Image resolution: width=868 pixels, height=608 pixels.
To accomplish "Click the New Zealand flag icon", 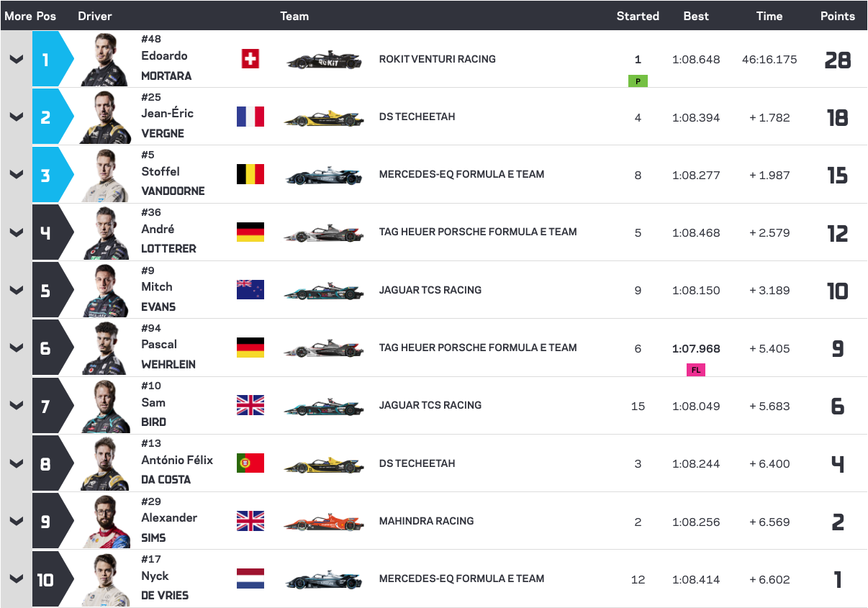I will tap(250, 290).
